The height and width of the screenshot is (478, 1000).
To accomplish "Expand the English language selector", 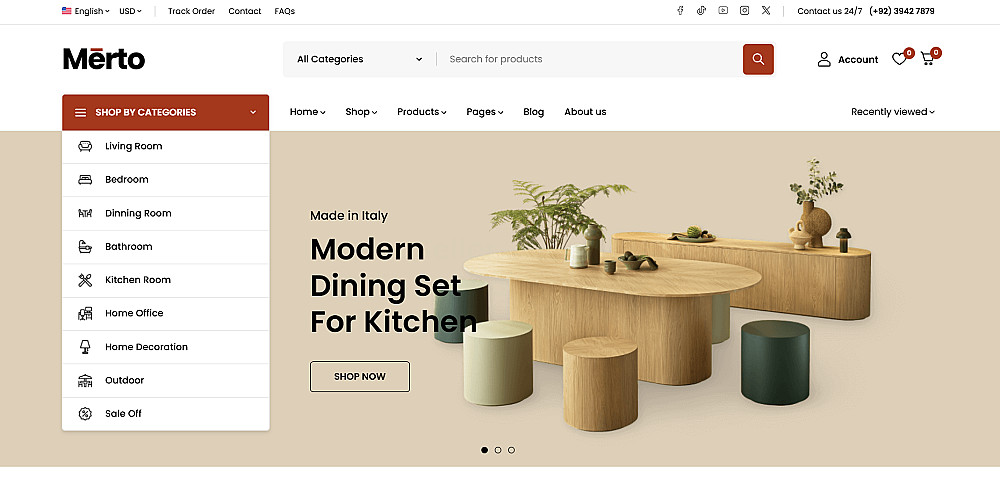I will (x=85, y=11).
